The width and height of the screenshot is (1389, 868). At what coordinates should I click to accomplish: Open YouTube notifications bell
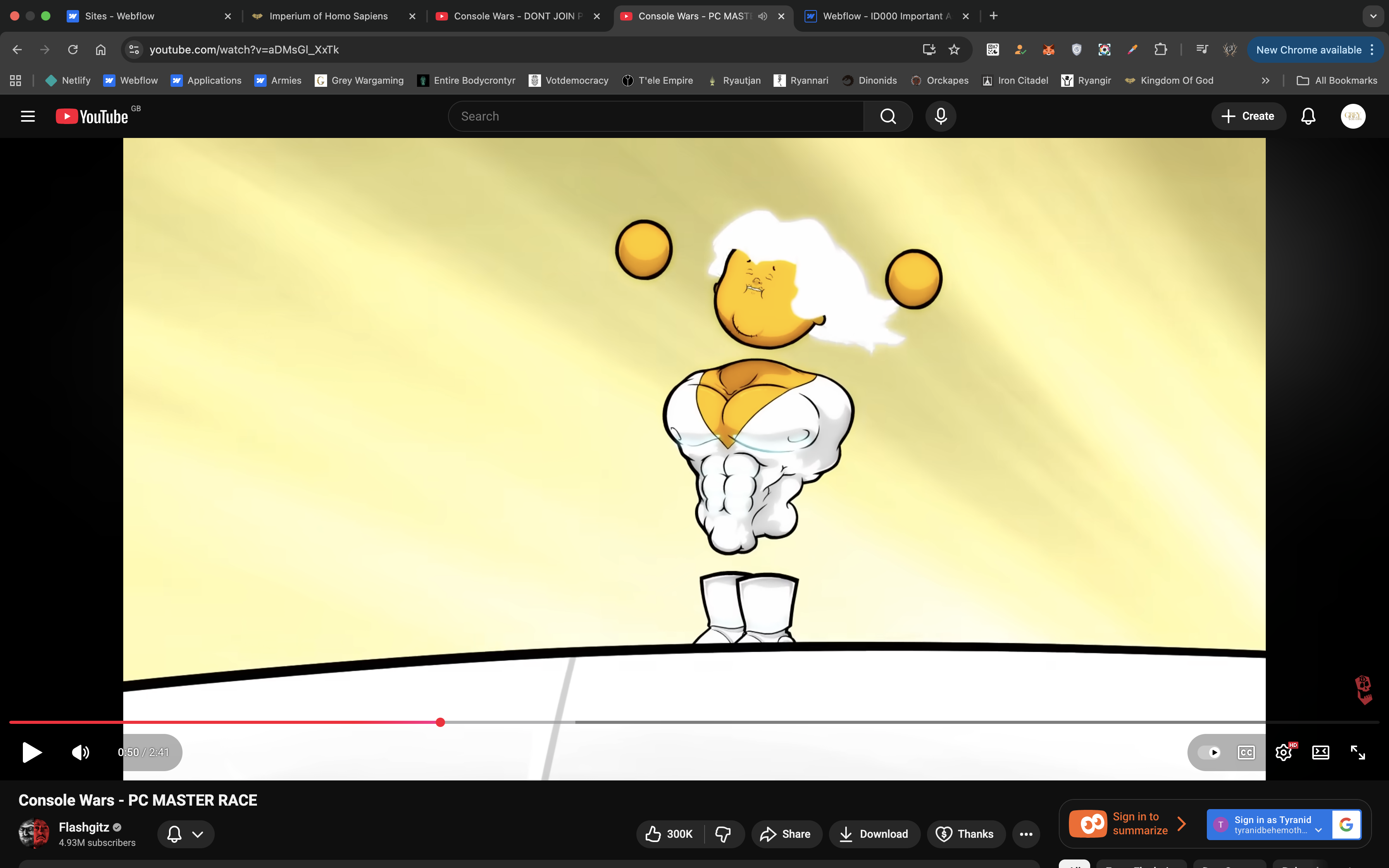tap(1308, 116)
